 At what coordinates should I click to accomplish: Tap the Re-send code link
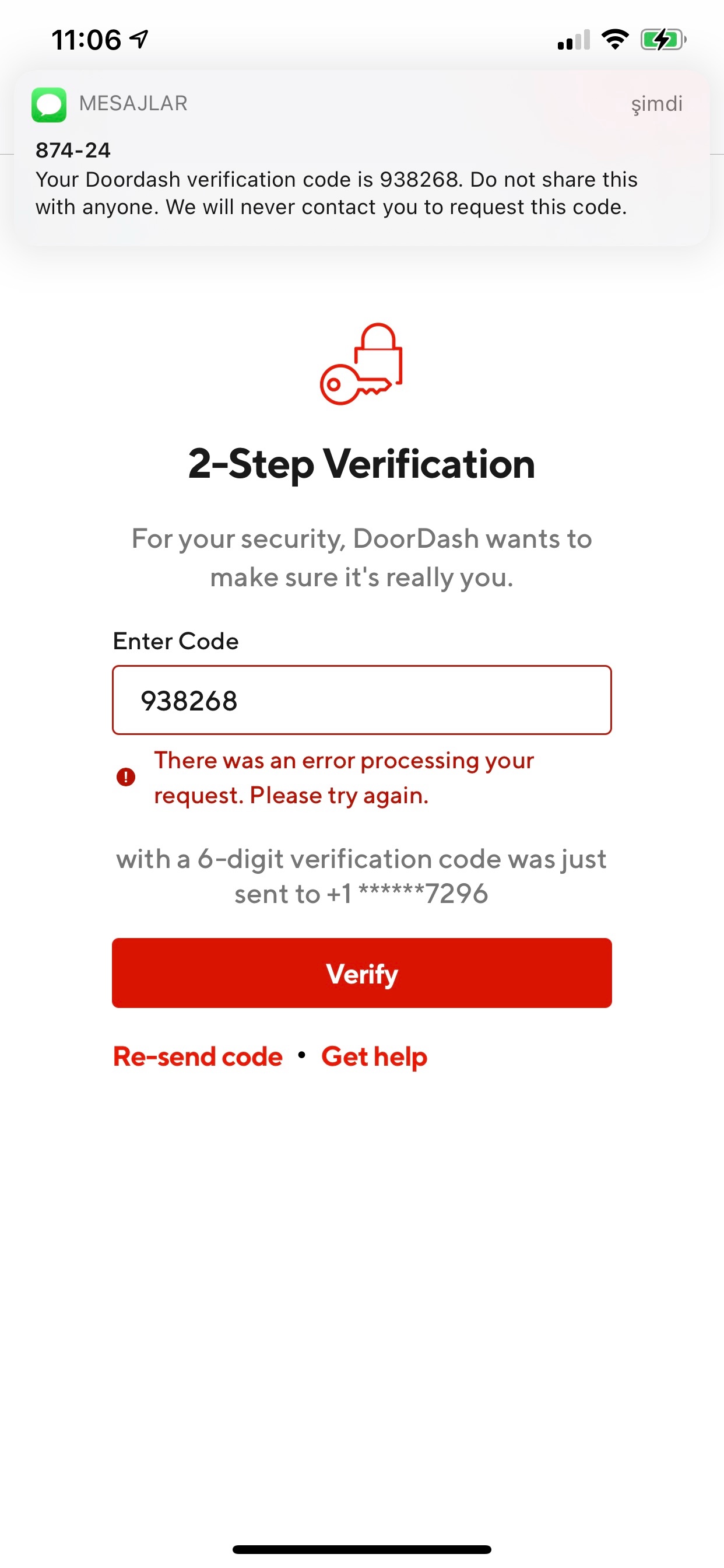[198, 1056]
